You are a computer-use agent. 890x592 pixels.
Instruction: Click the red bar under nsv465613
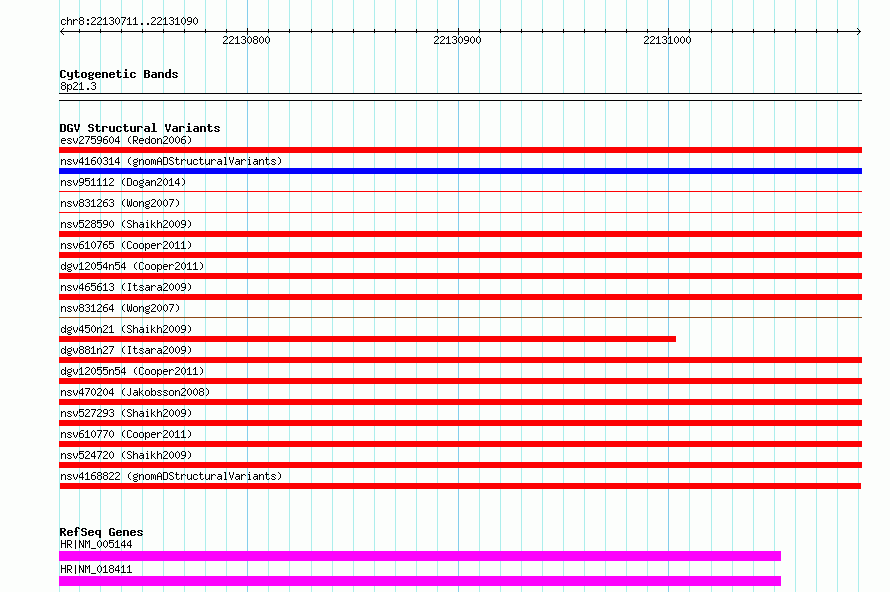(460, 297)
